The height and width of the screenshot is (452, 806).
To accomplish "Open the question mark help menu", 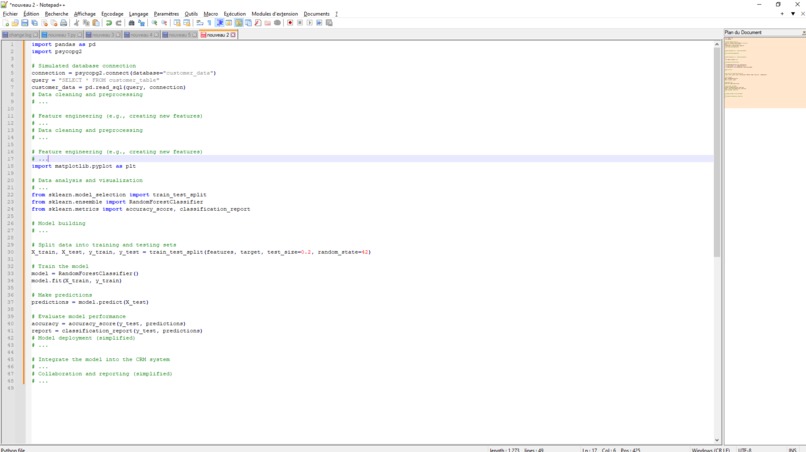I will click(336, 14).
